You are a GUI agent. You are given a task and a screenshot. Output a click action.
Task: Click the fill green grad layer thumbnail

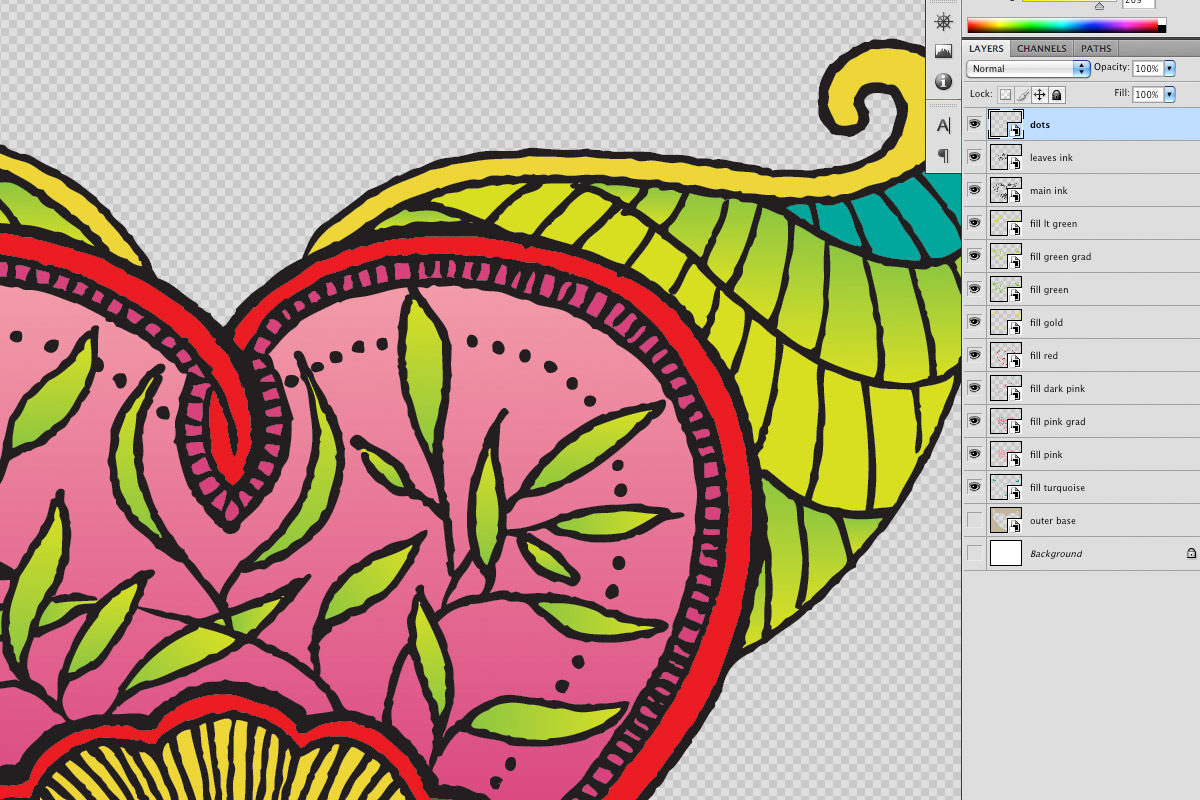1005,256
